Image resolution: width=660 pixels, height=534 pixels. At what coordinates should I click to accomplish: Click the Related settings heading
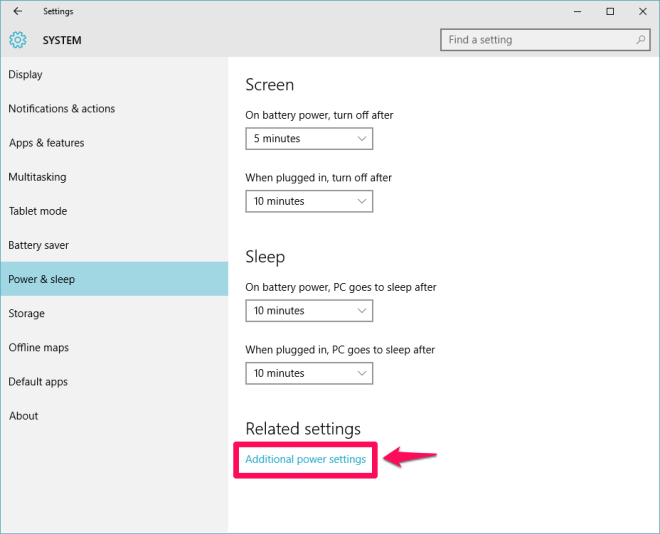tap(303, 428)
